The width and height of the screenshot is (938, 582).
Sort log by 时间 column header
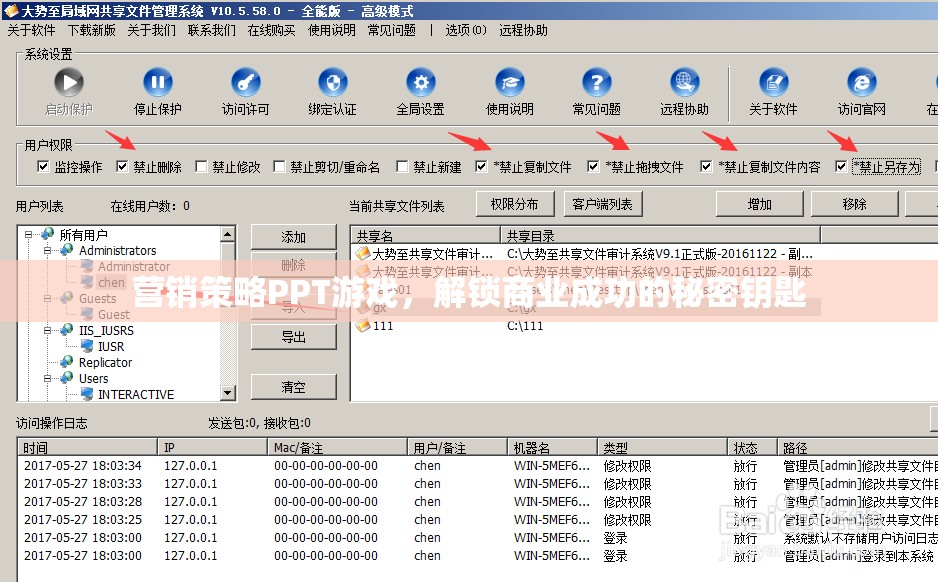click(88, 447)
